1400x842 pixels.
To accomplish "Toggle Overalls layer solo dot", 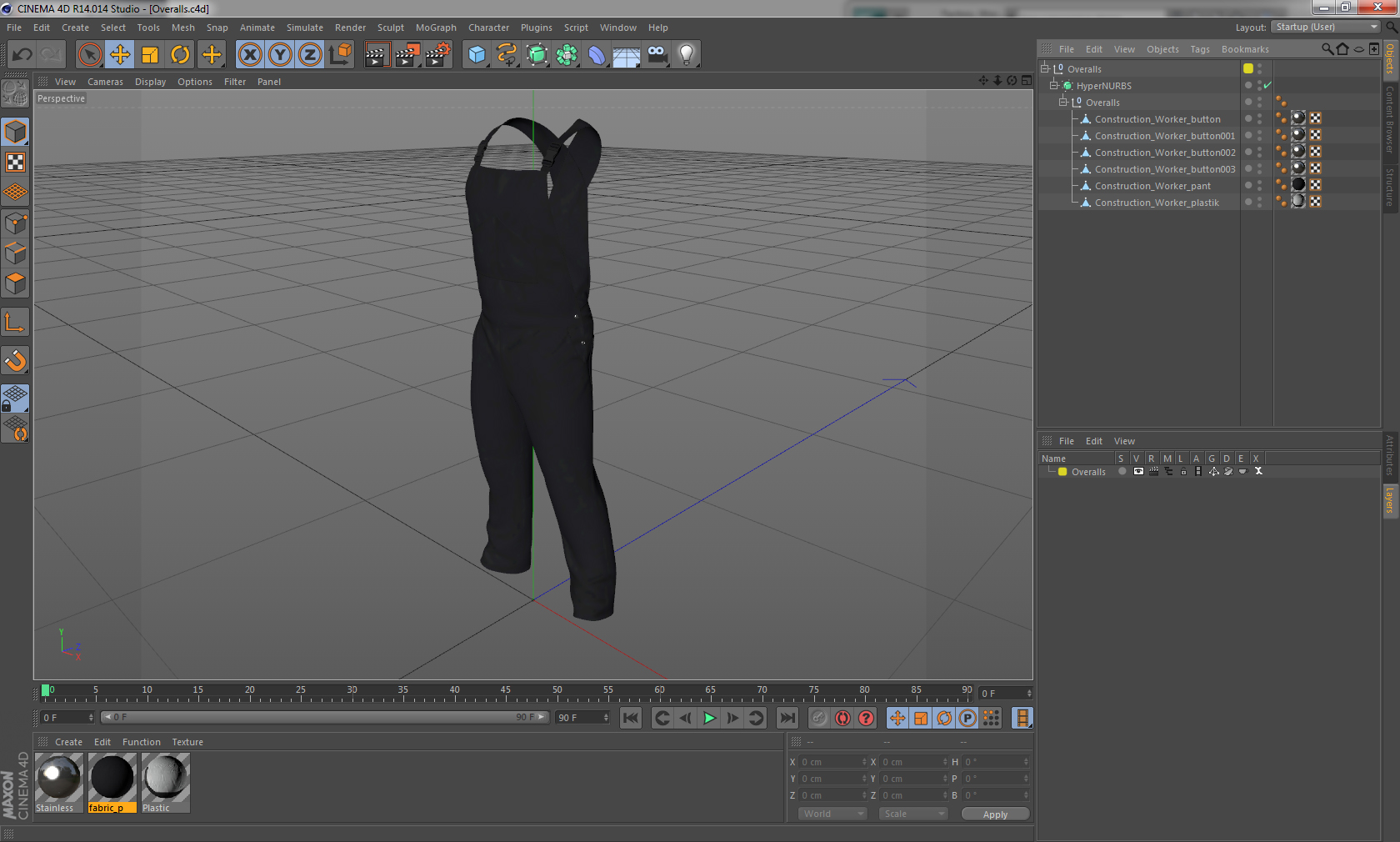I will pos(1122,471).
